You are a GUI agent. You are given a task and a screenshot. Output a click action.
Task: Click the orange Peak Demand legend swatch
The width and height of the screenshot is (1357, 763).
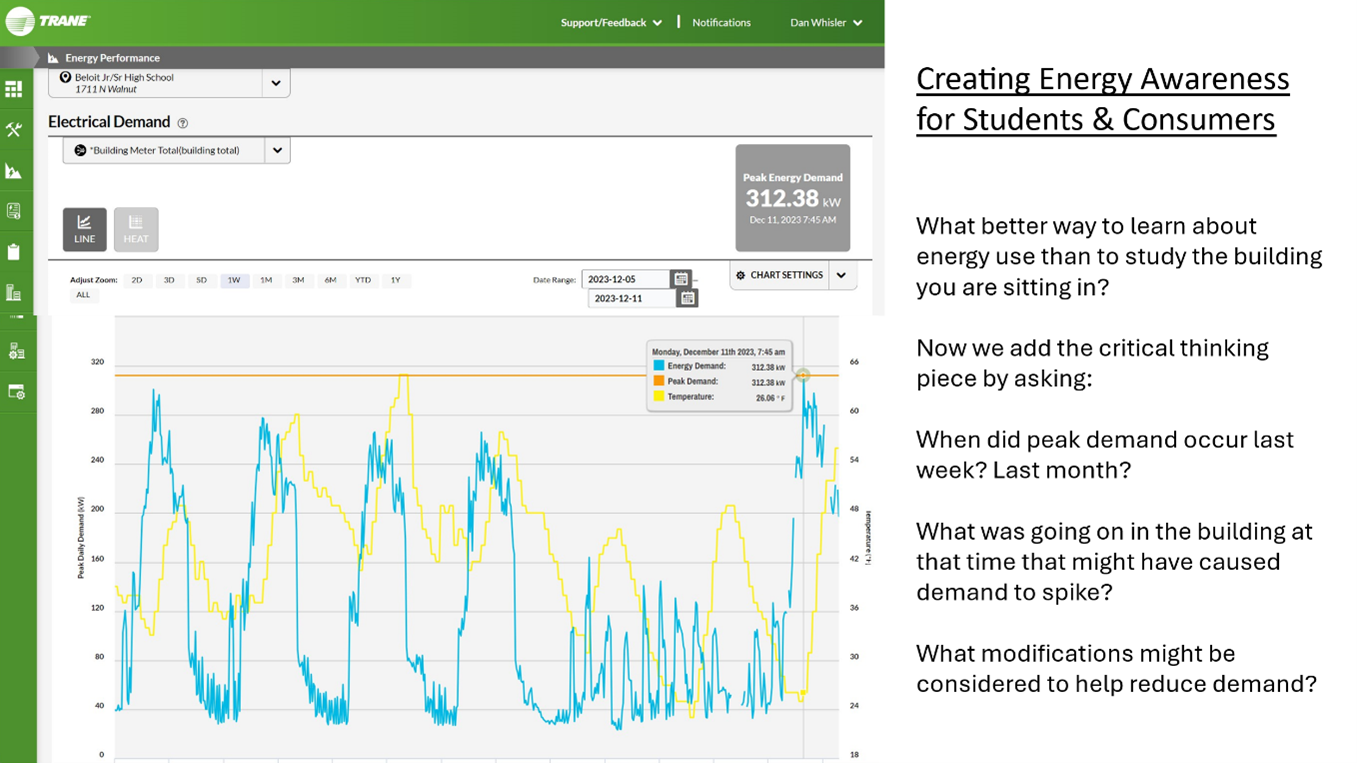pos(659,381)
